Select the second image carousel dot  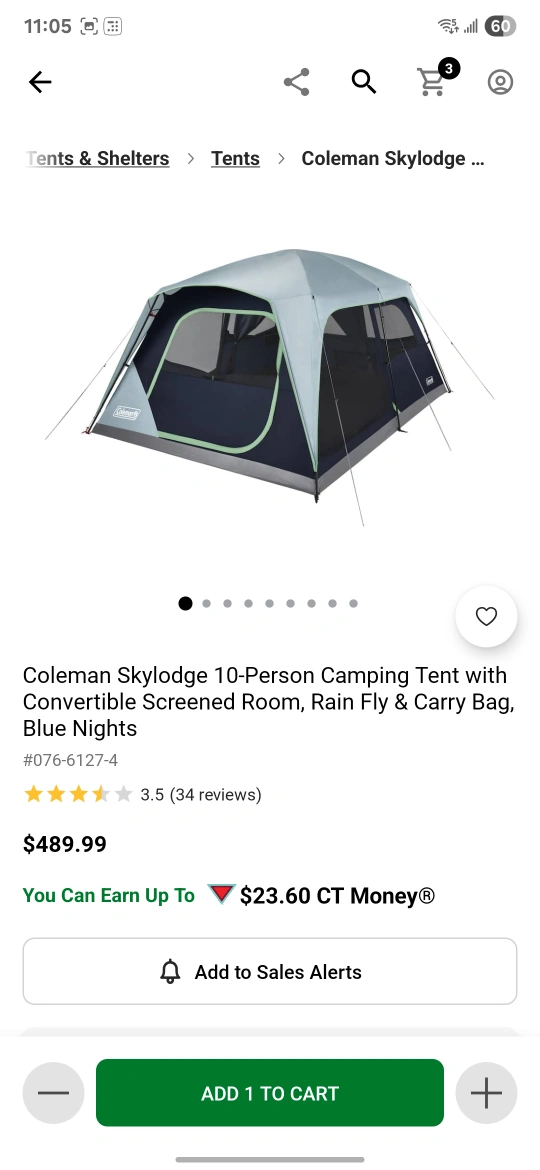click(207, 604)
